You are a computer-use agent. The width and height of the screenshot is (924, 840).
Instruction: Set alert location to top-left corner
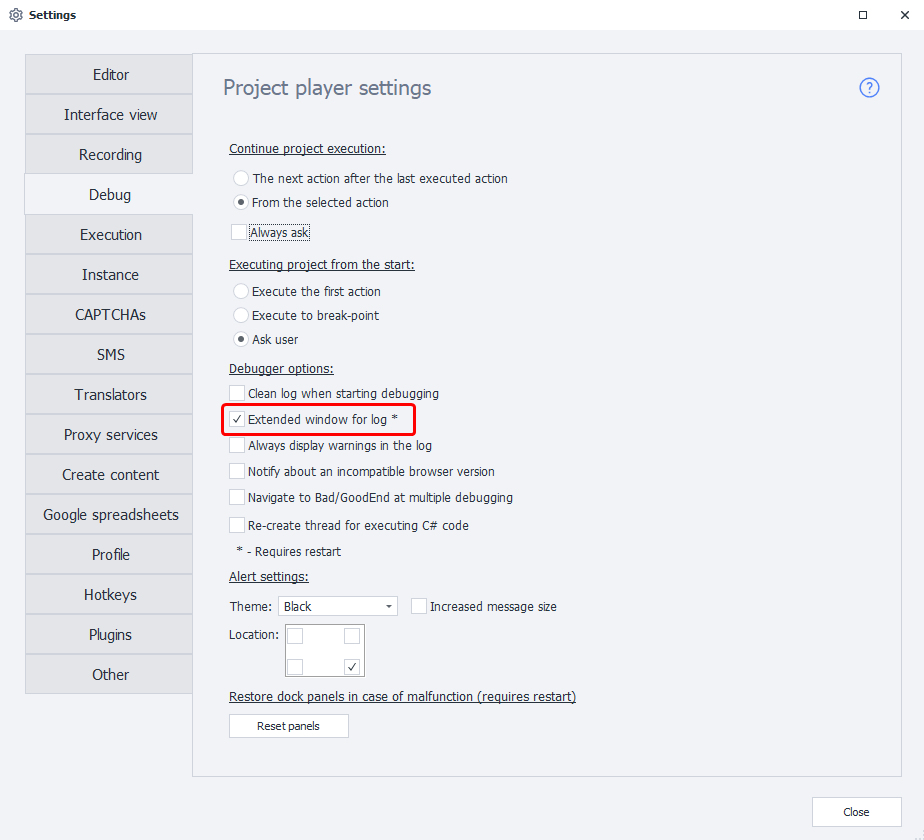(x=296, y=636)
